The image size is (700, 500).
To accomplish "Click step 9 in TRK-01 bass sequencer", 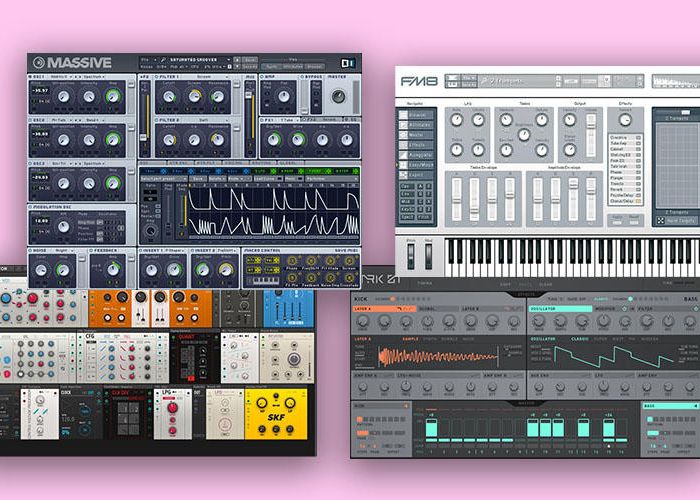I will (533, 429).
